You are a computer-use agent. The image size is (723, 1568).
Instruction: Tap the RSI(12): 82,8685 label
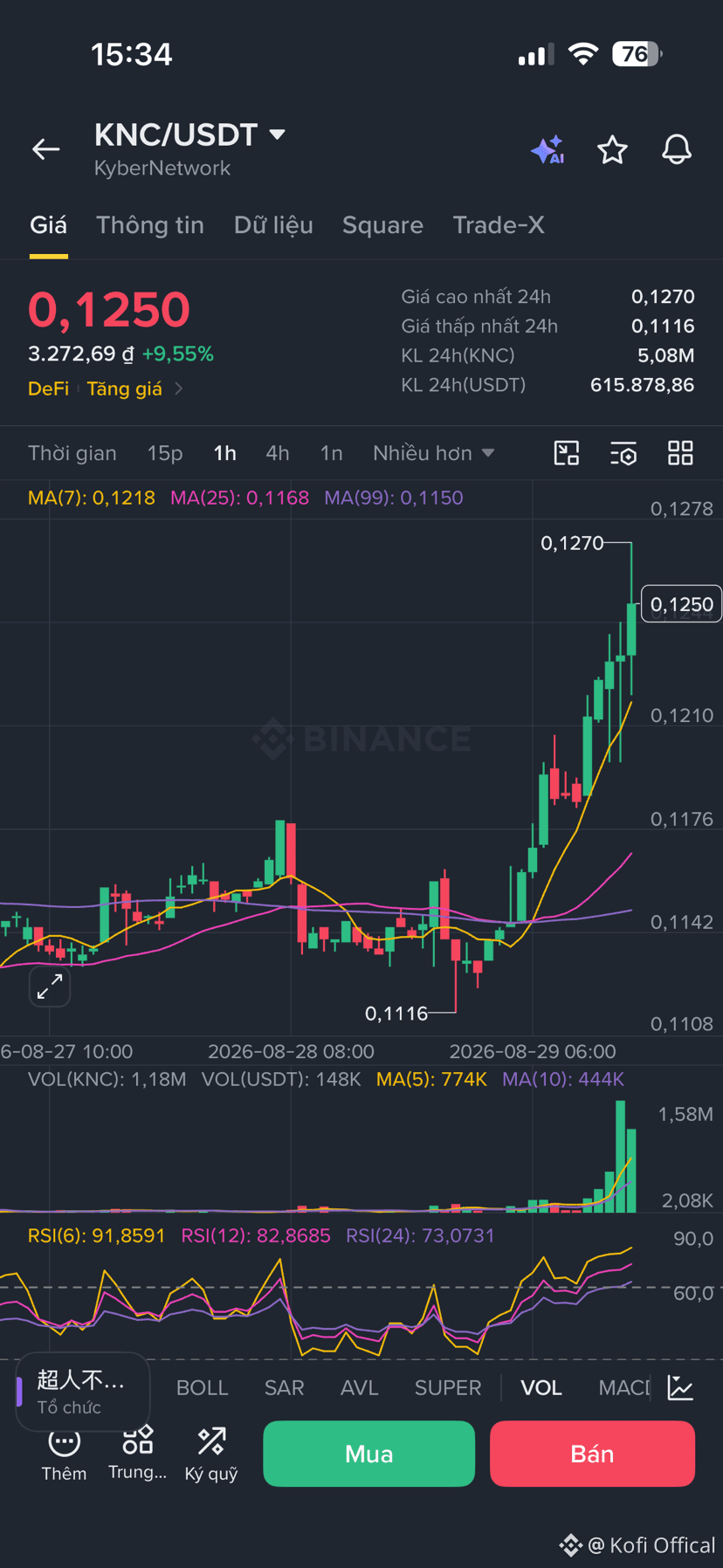pyautogui.click(x=256, y=1235)
